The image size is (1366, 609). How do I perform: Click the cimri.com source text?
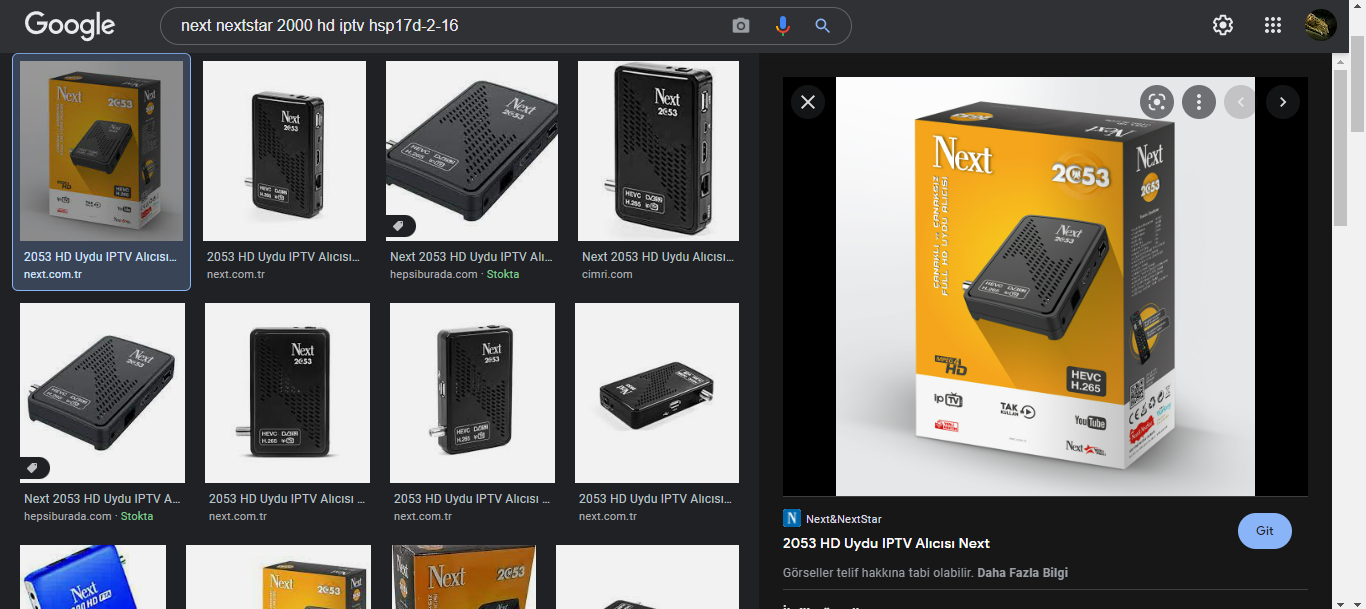pyautogui.click(x=607, y=274)
